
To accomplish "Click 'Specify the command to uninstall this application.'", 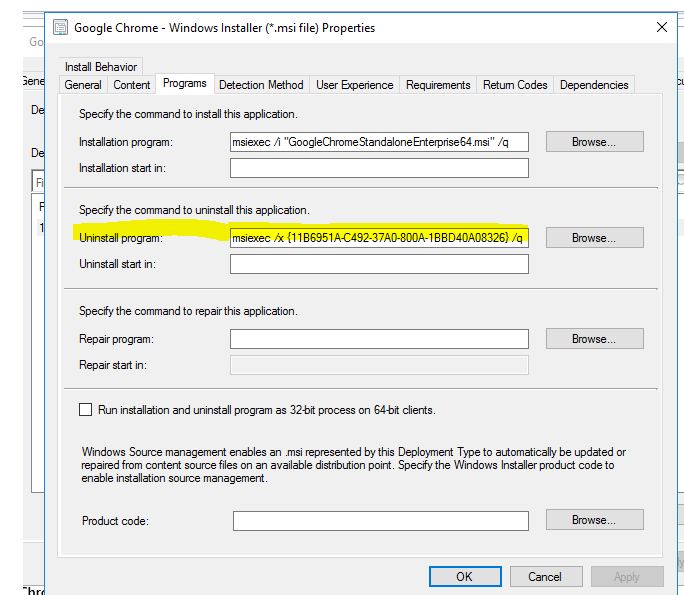I will [194, 210].
